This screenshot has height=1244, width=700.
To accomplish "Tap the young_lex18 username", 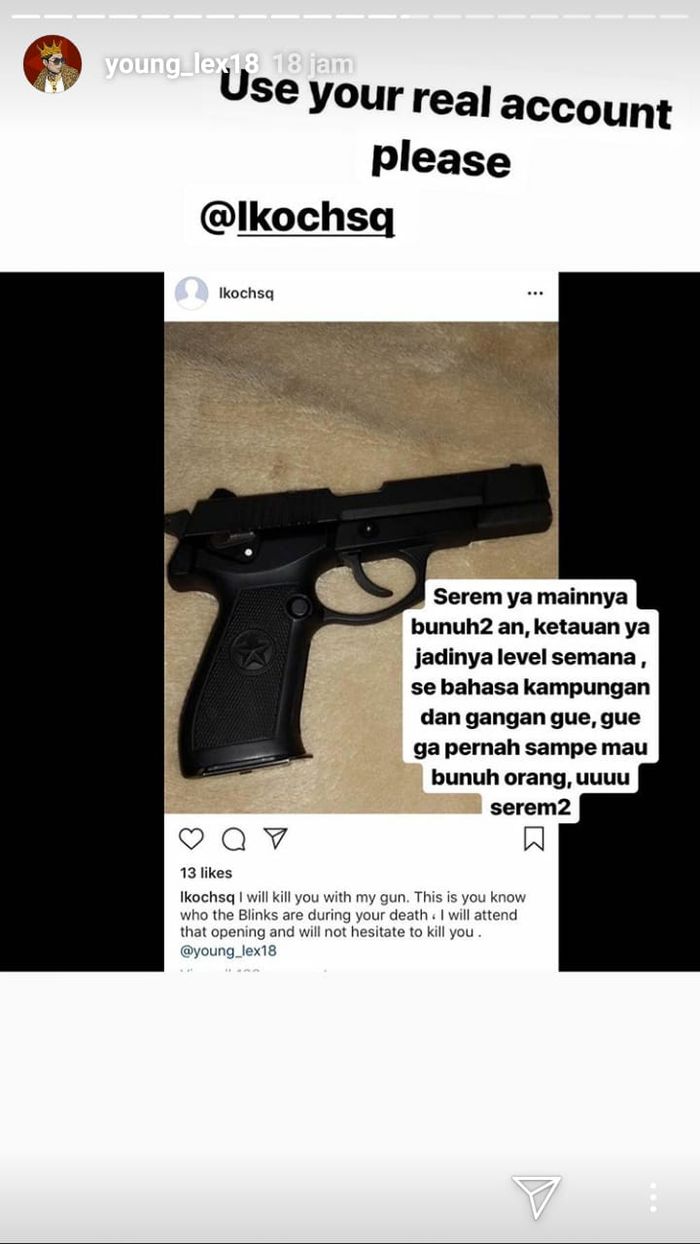I will click(181, 66).
